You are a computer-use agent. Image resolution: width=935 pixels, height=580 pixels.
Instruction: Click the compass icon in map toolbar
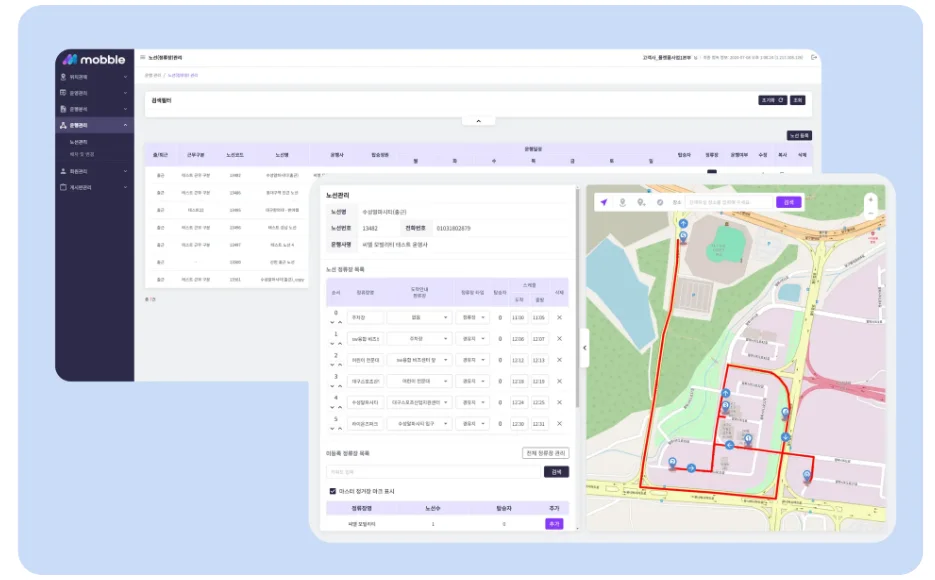(x=659, y=202)
